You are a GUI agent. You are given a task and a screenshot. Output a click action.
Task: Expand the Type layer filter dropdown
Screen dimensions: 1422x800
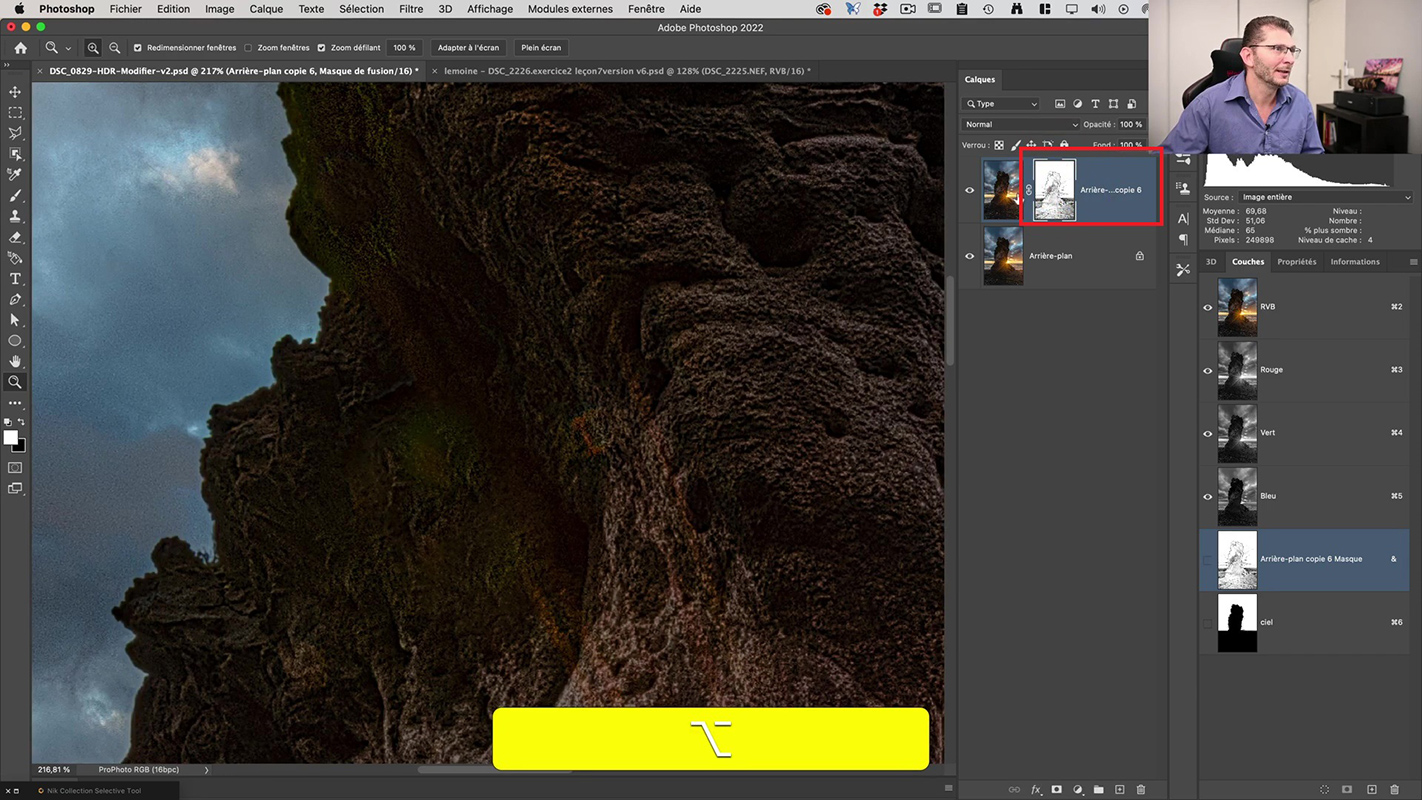click(1002, 104)
